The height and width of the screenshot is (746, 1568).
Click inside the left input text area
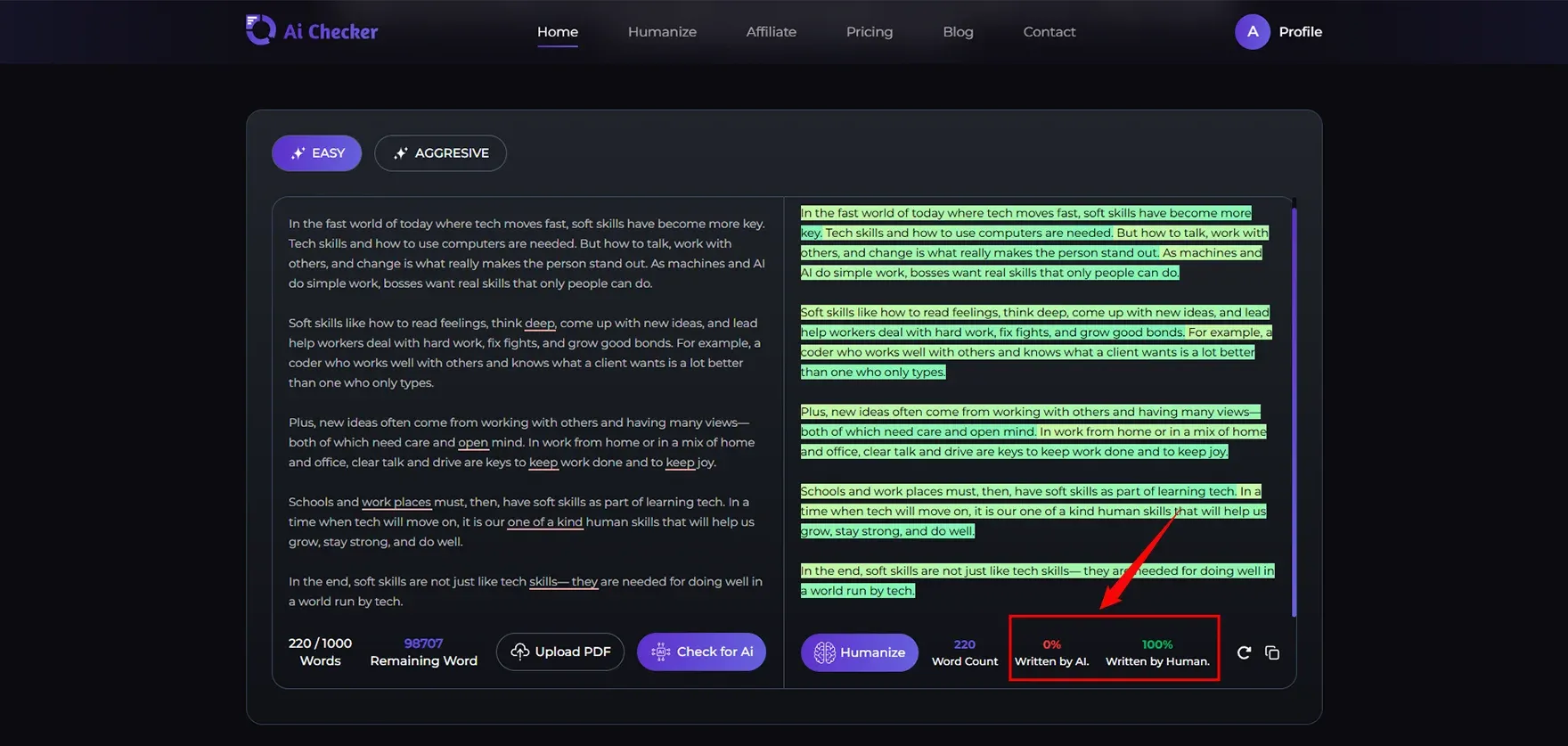527,412
